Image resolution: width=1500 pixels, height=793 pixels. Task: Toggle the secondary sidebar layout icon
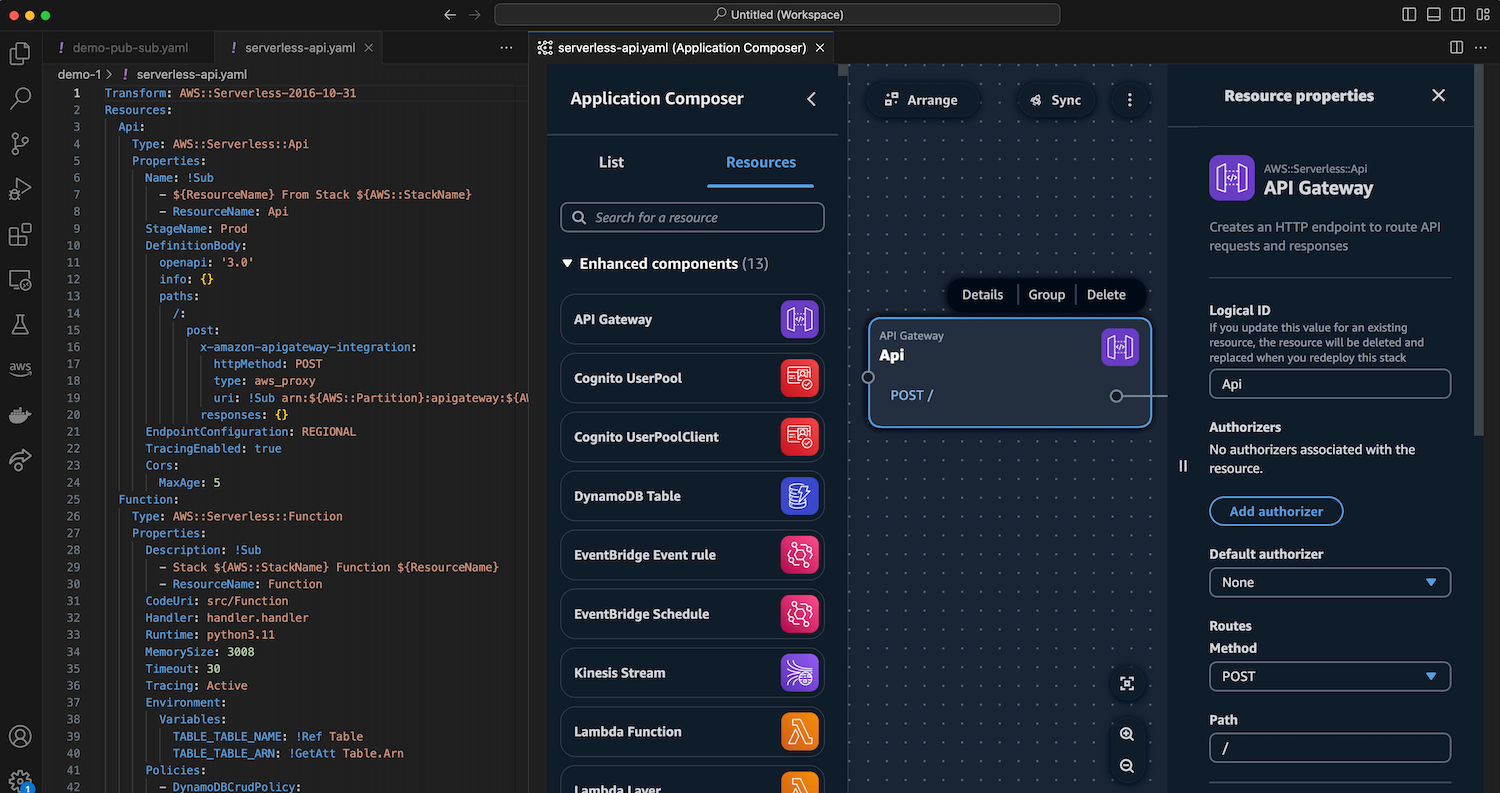[1457, 15]
